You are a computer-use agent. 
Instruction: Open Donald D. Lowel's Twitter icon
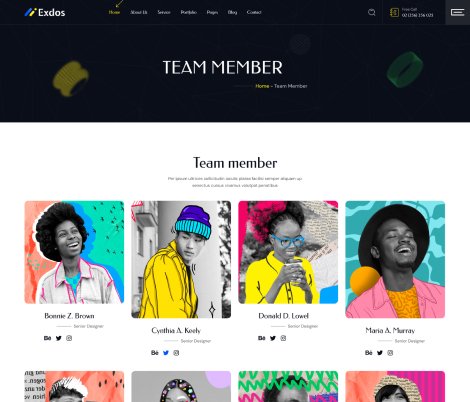click(x=273, y=338)
